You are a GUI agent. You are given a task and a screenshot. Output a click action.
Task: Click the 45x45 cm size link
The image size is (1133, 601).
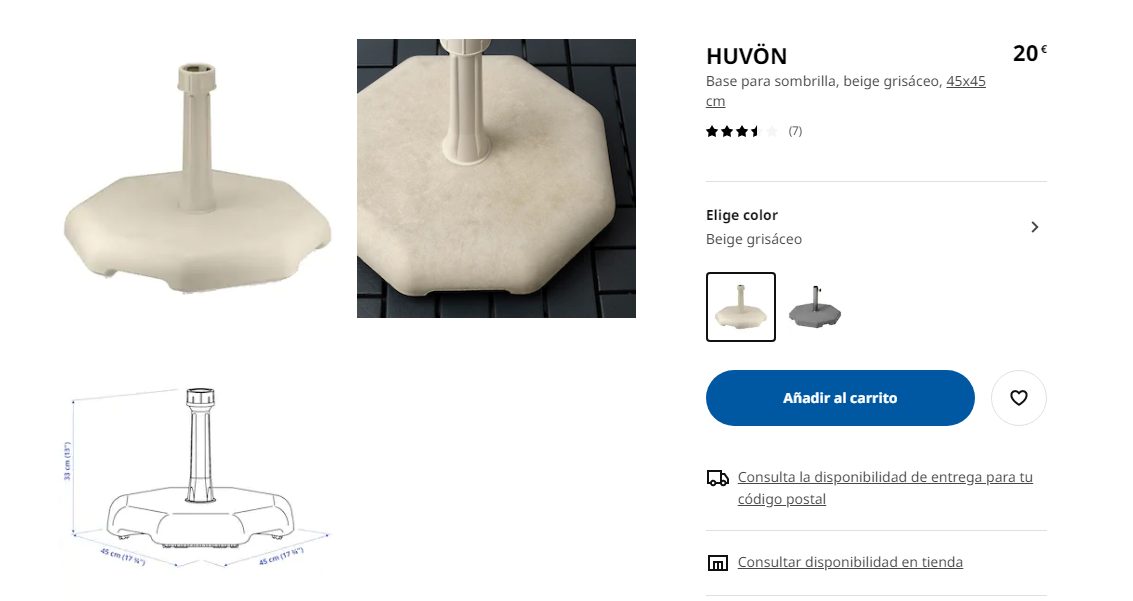point(845,91)
